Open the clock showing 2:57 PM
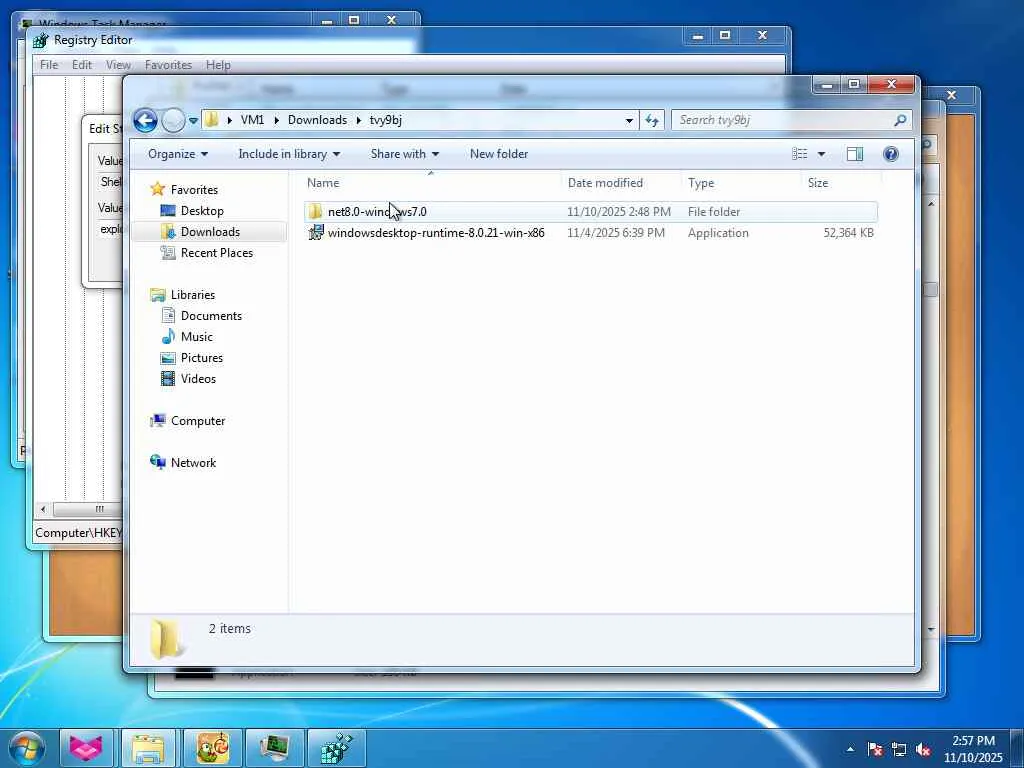1024x768 pixels. [x=973, y=749]
